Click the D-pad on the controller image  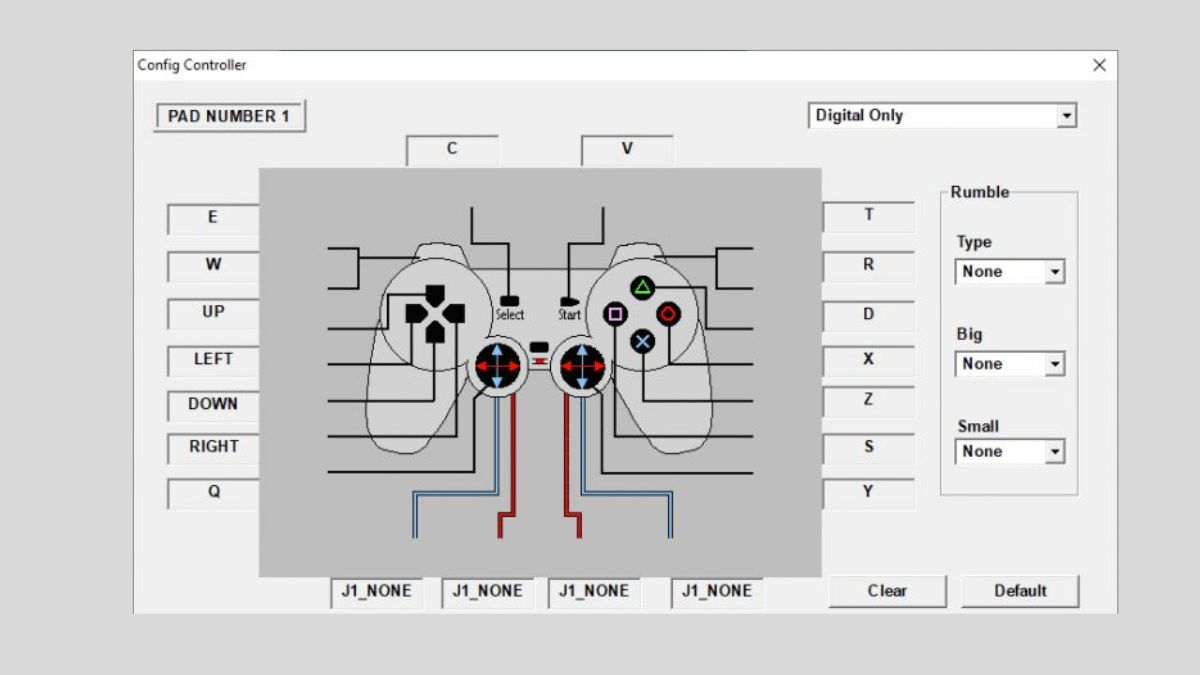434,314
